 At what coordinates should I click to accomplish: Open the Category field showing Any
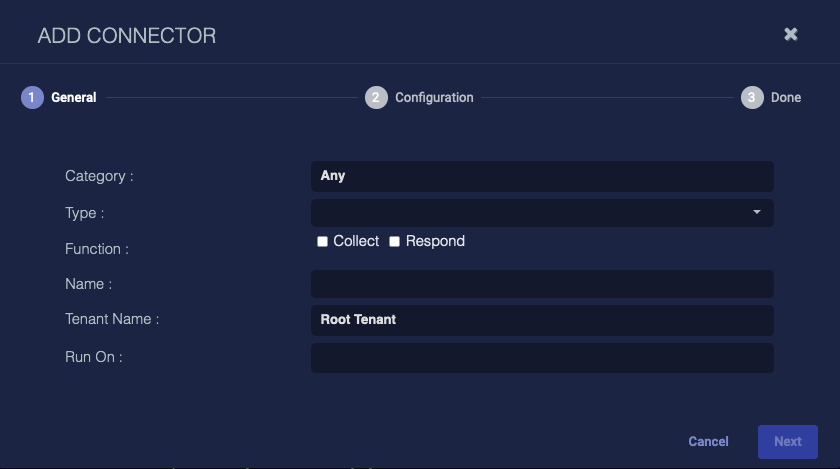(x=542, y=176)
